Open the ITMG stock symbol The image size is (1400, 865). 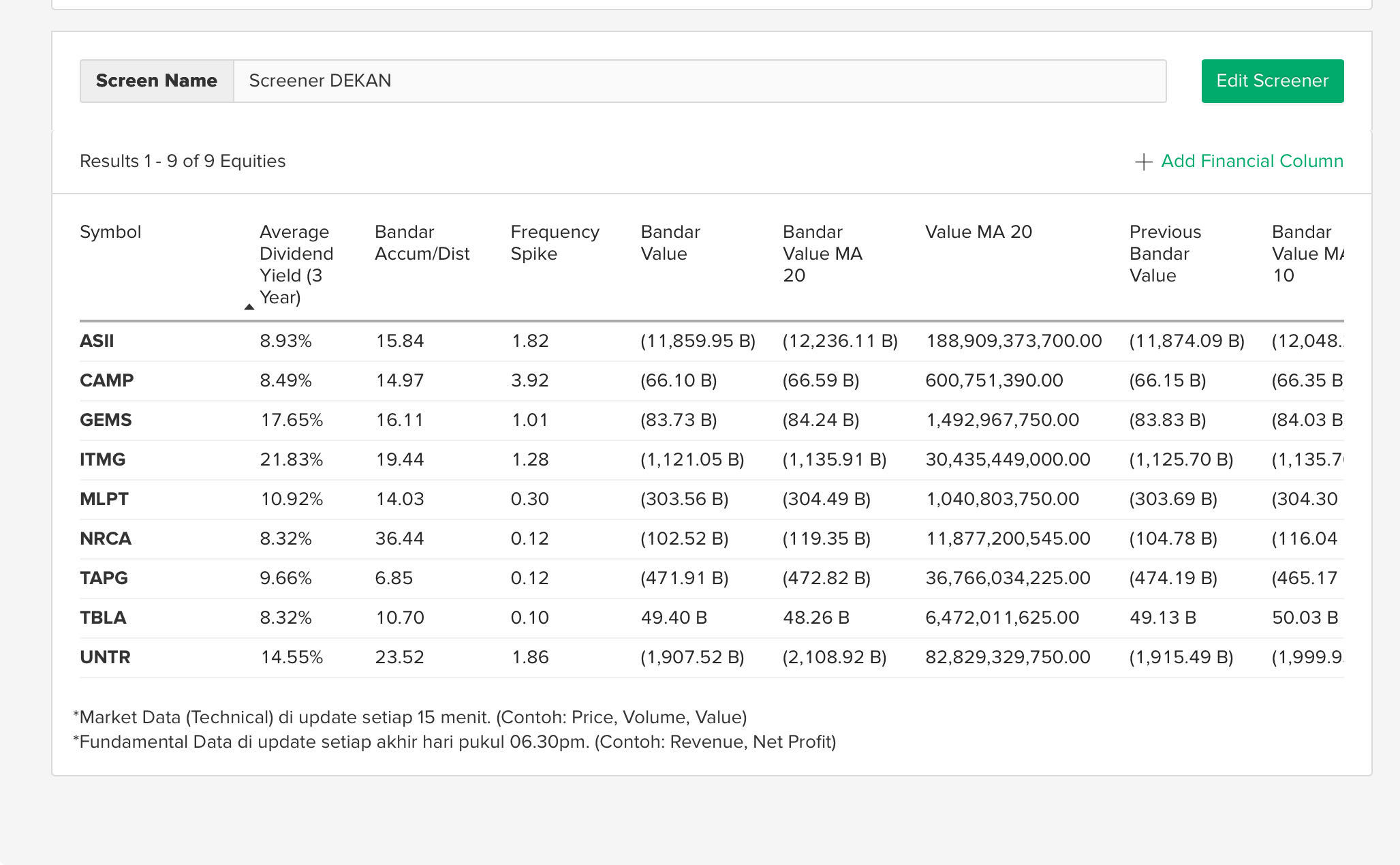(102, 459)
